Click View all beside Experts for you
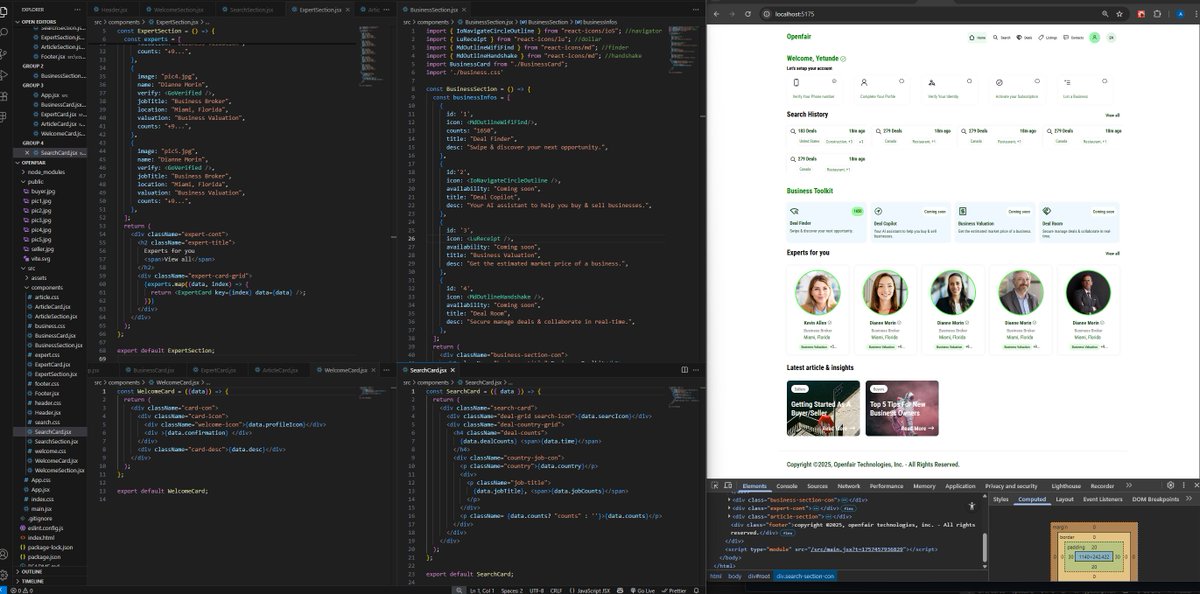 [x=1112, y=253]
